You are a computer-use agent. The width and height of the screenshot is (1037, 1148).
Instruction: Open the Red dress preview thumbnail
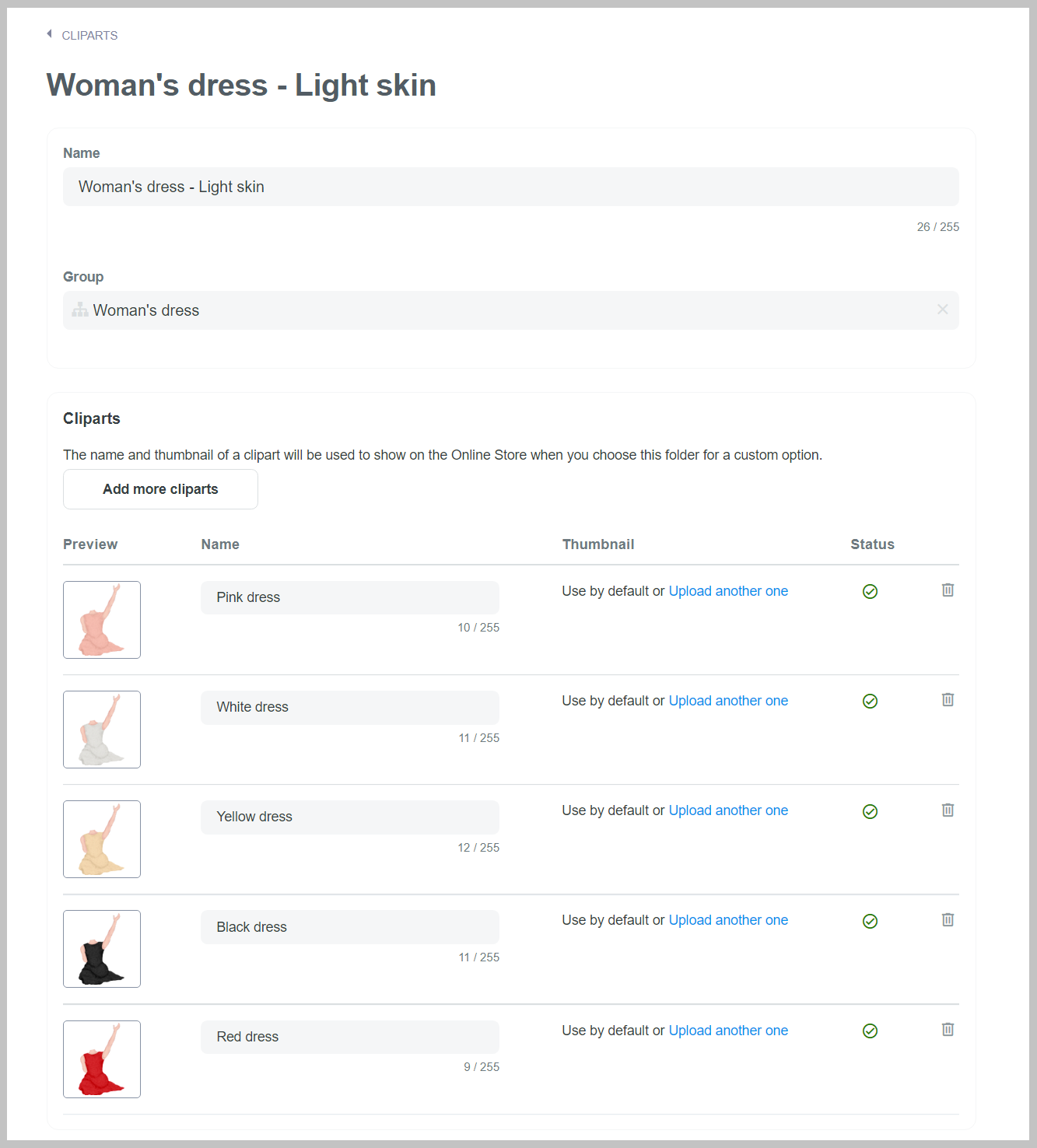pyautogui.click(x=102, y=1059)
